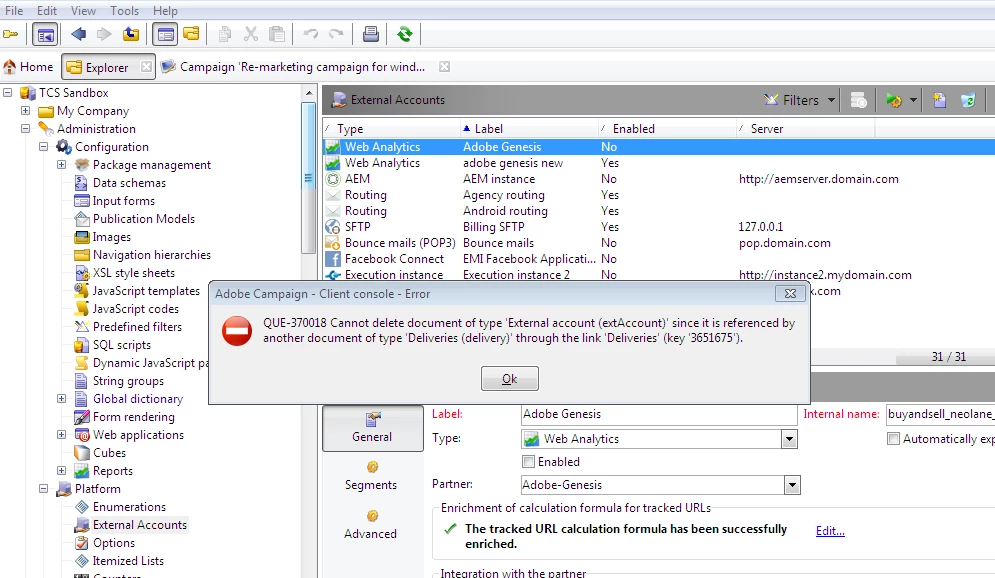Collapse the Platform node
The image size is (995, 578).
click(x=43, y=489)
